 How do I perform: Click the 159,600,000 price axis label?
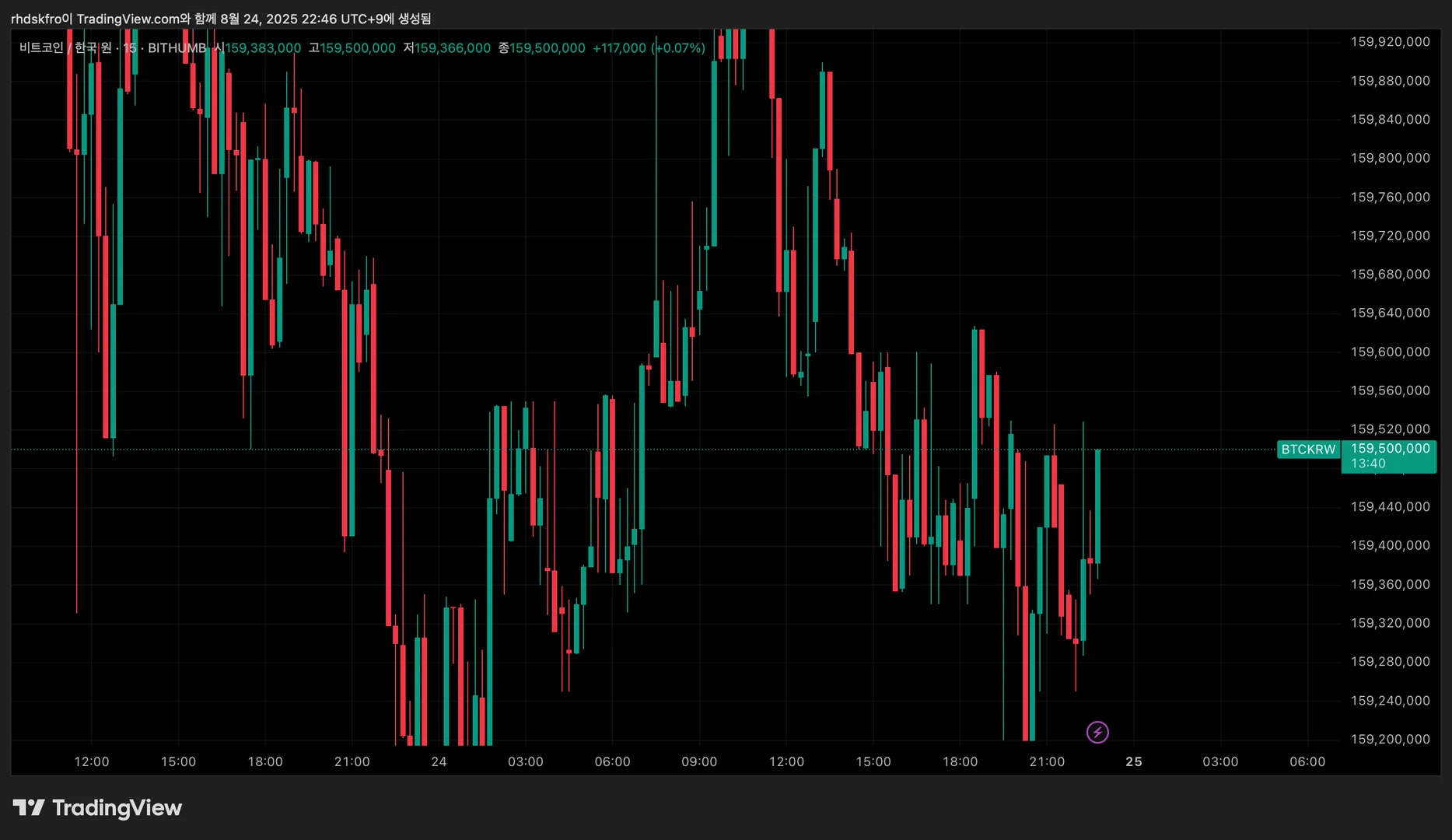click(x=1390, y=352)
